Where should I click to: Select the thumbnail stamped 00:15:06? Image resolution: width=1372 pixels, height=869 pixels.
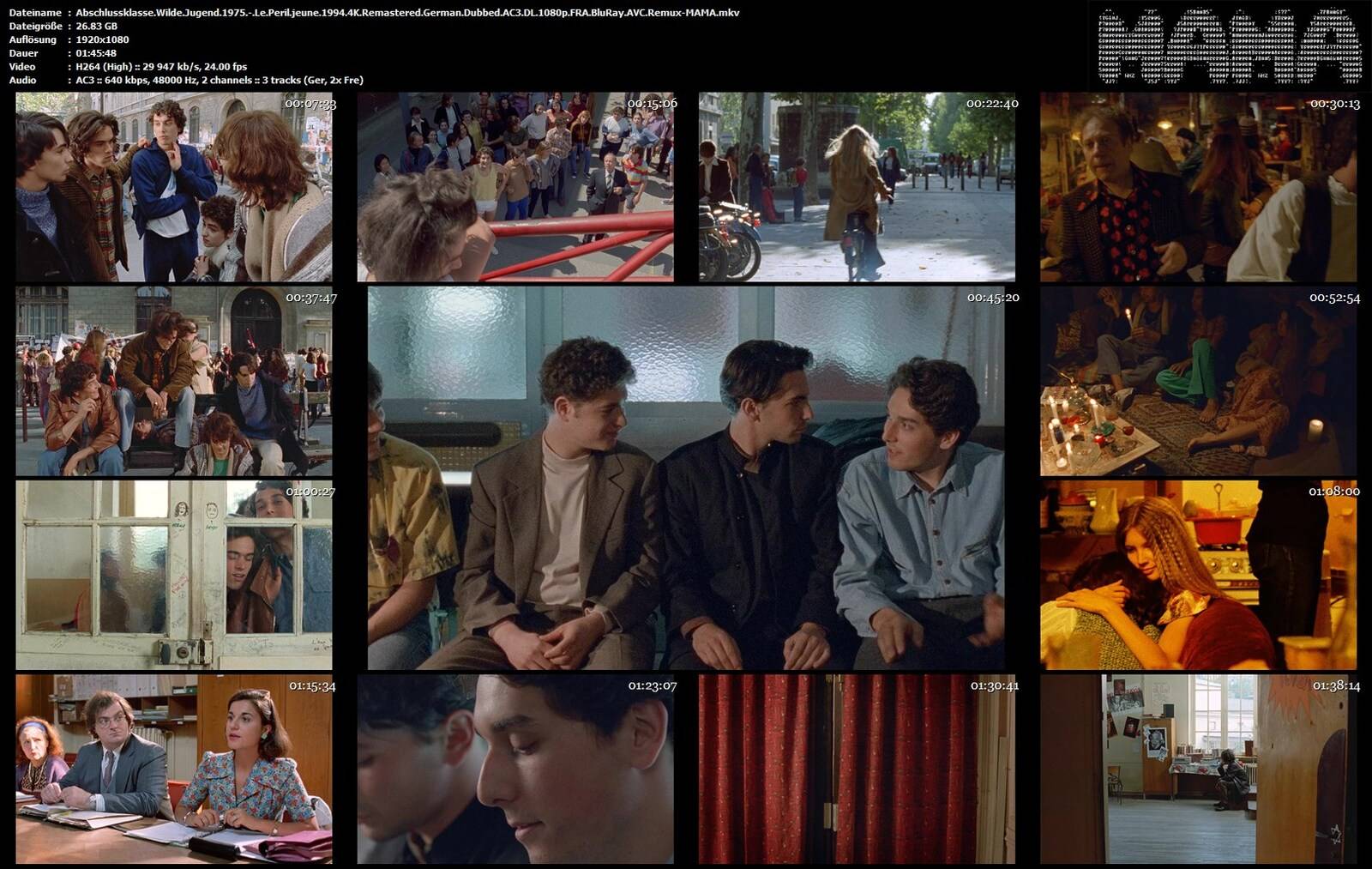pyautogui.click(x=515, y=187)
